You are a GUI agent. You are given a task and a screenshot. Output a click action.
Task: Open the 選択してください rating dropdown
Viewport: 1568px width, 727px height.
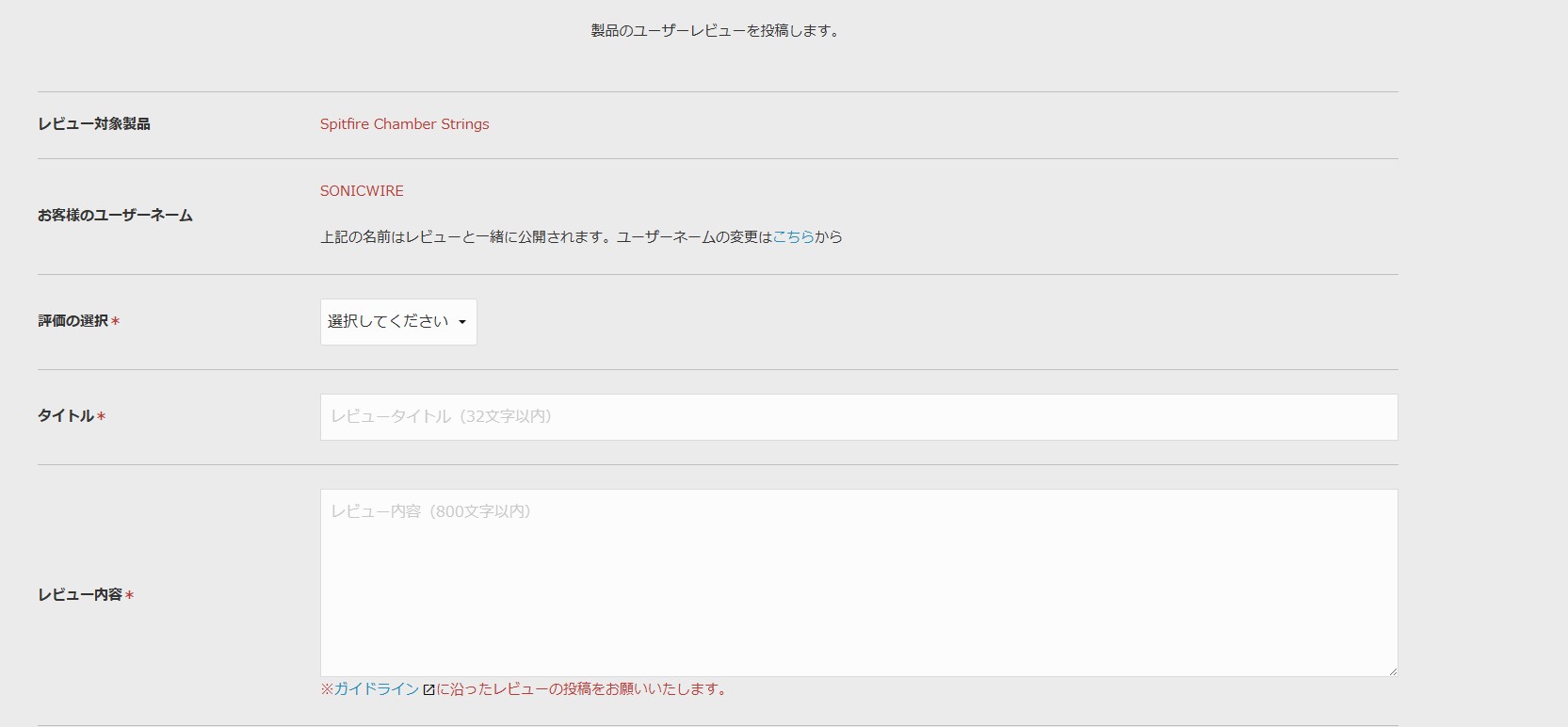click(x=397, y=322)
